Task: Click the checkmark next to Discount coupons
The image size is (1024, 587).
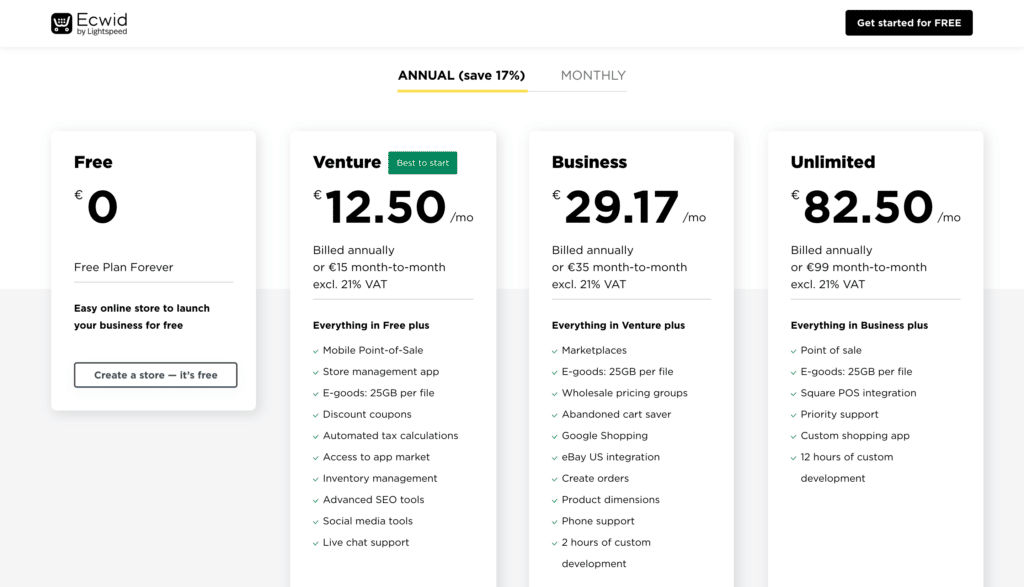Action: click(315, 415)
